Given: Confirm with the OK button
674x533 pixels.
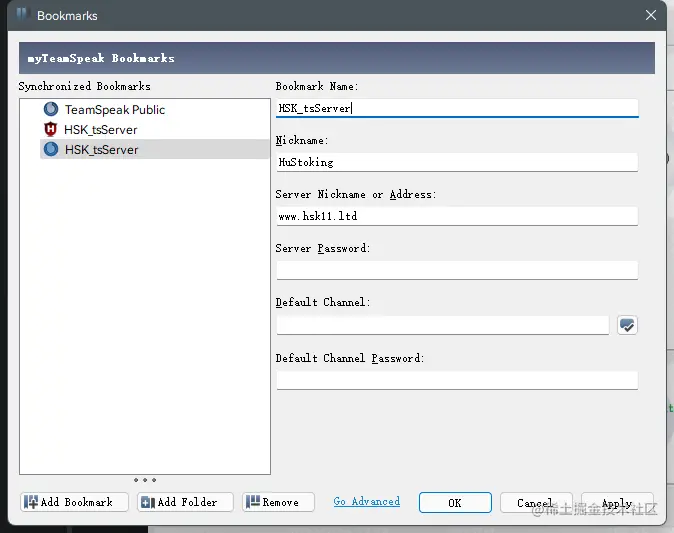Looking at the screenshot, I should click(x=455, y=502).
